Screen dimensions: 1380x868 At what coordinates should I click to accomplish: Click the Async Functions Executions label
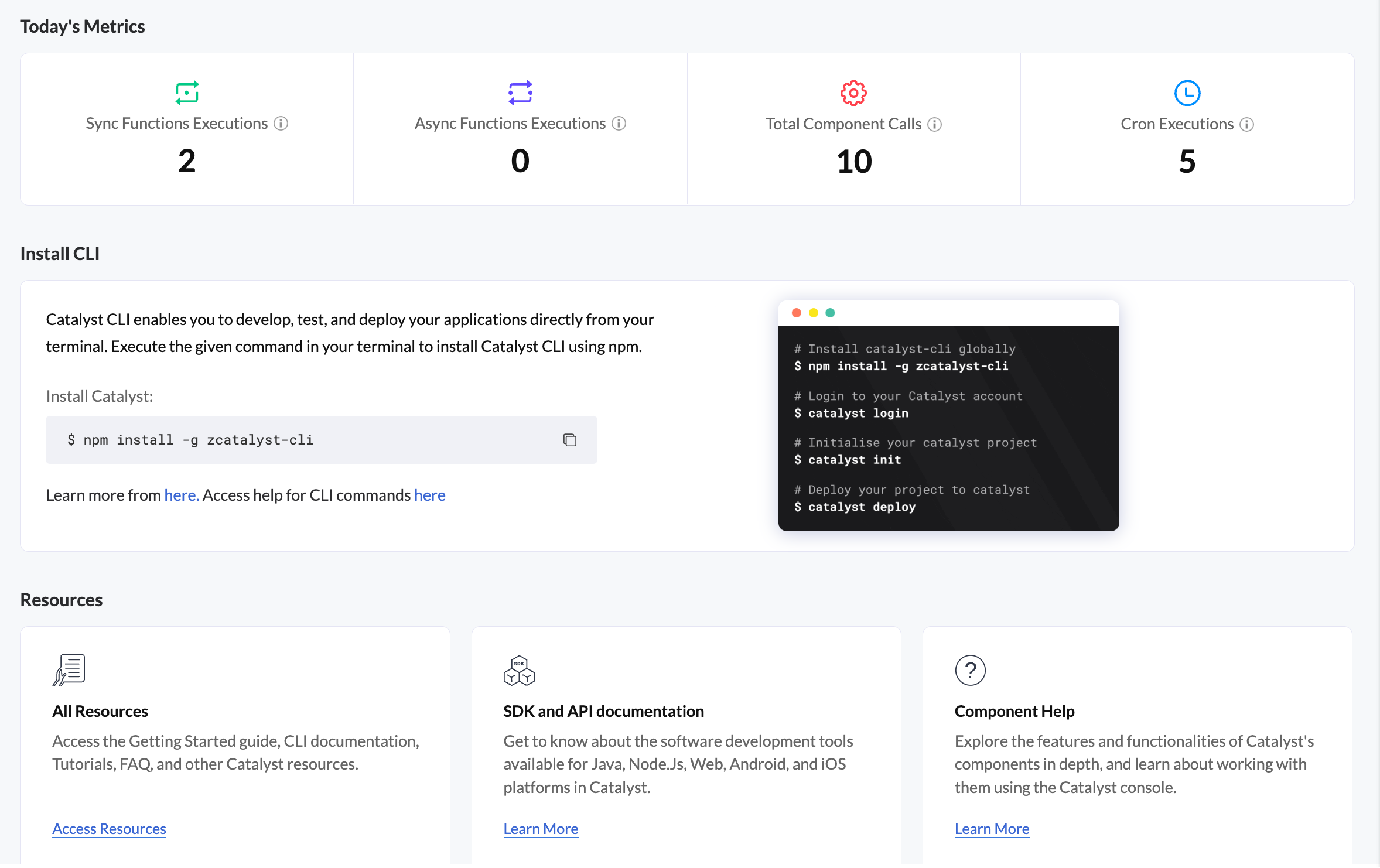click(510, 124)
